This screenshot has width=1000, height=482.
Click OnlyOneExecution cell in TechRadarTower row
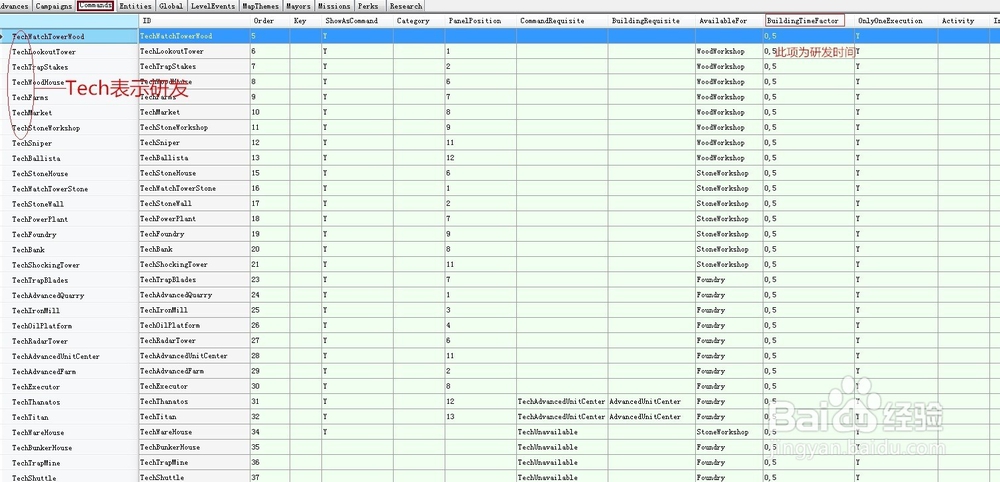[x=895, y=341]
